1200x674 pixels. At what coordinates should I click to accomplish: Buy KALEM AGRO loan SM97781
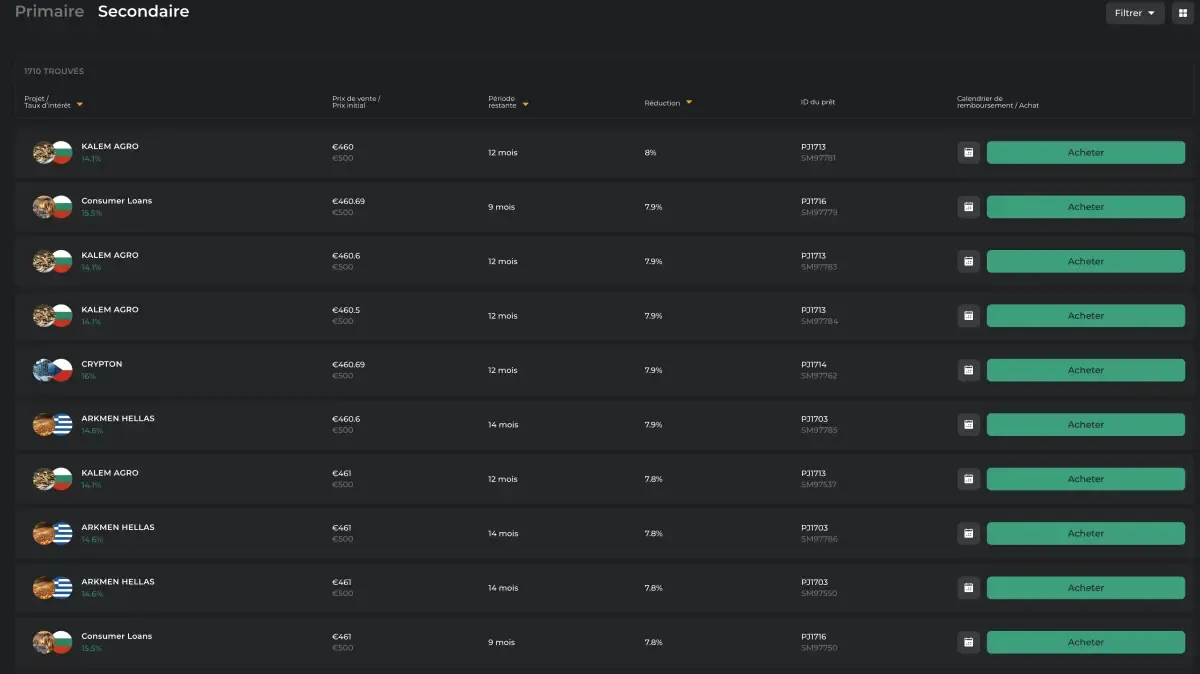click(x=1086, y=153)
